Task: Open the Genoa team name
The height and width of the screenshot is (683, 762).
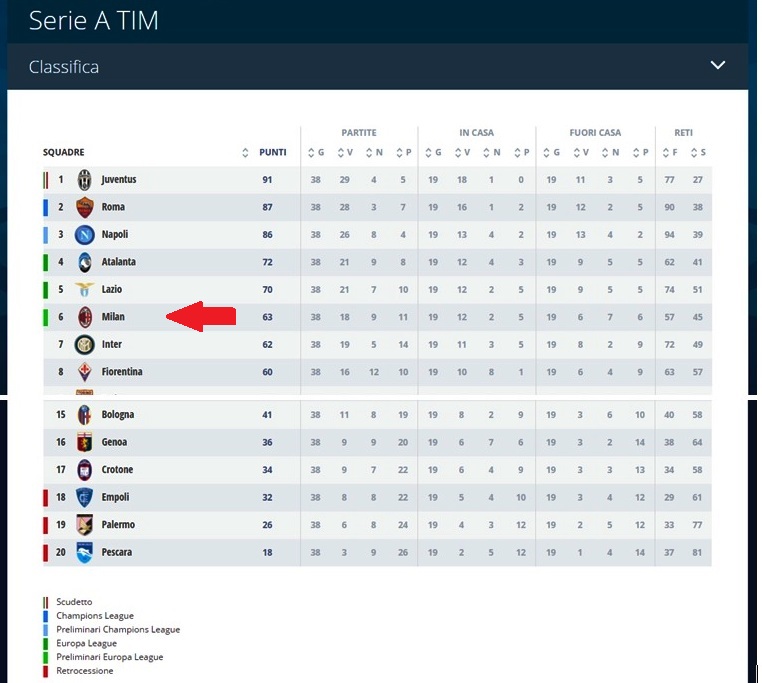Action: (114, 442)
